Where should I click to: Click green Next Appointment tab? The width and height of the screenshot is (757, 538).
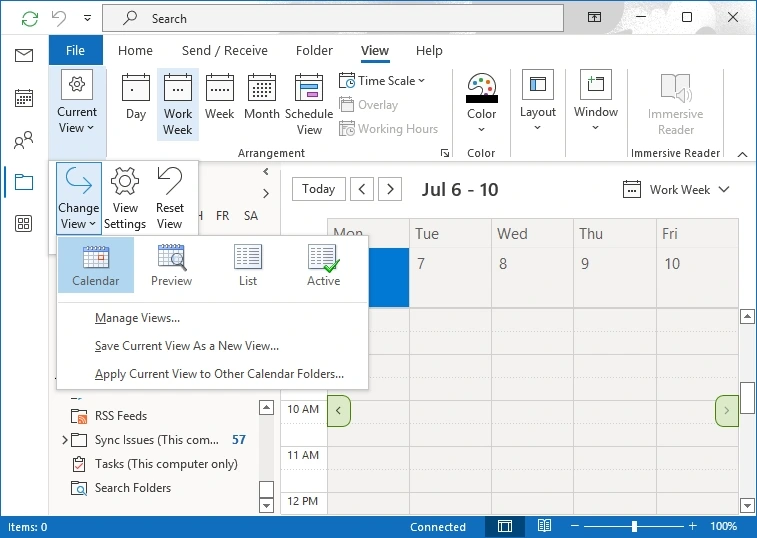coord(727,411)
